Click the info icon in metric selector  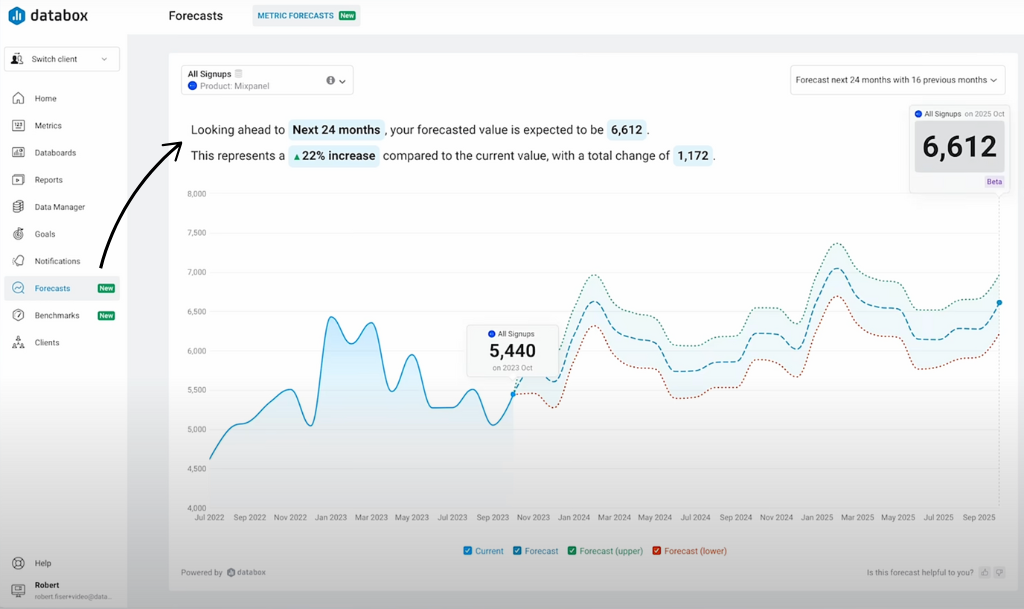pos(330,80)
